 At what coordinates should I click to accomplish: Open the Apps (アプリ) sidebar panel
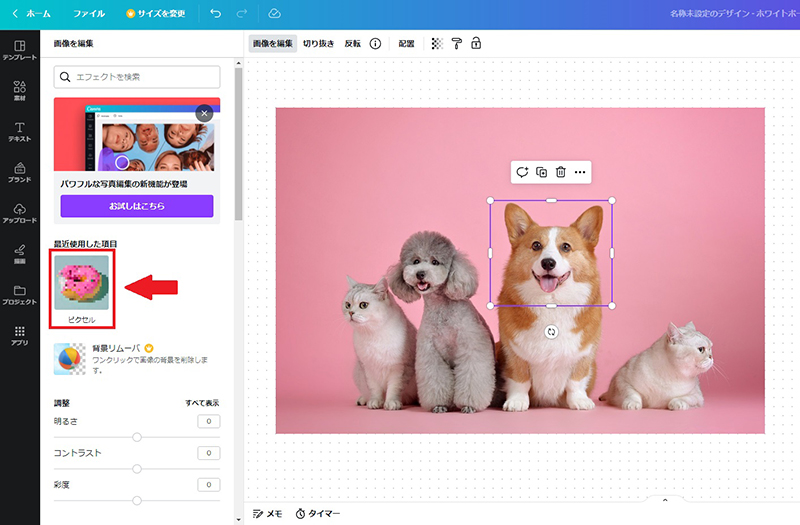click(x=19, y=336)
